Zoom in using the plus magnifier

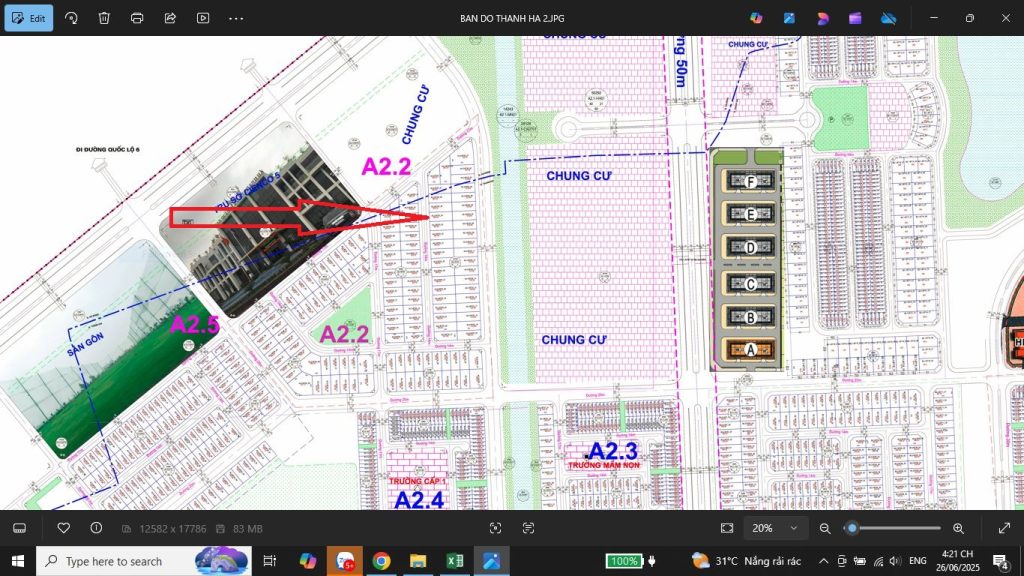pos(958,528)
